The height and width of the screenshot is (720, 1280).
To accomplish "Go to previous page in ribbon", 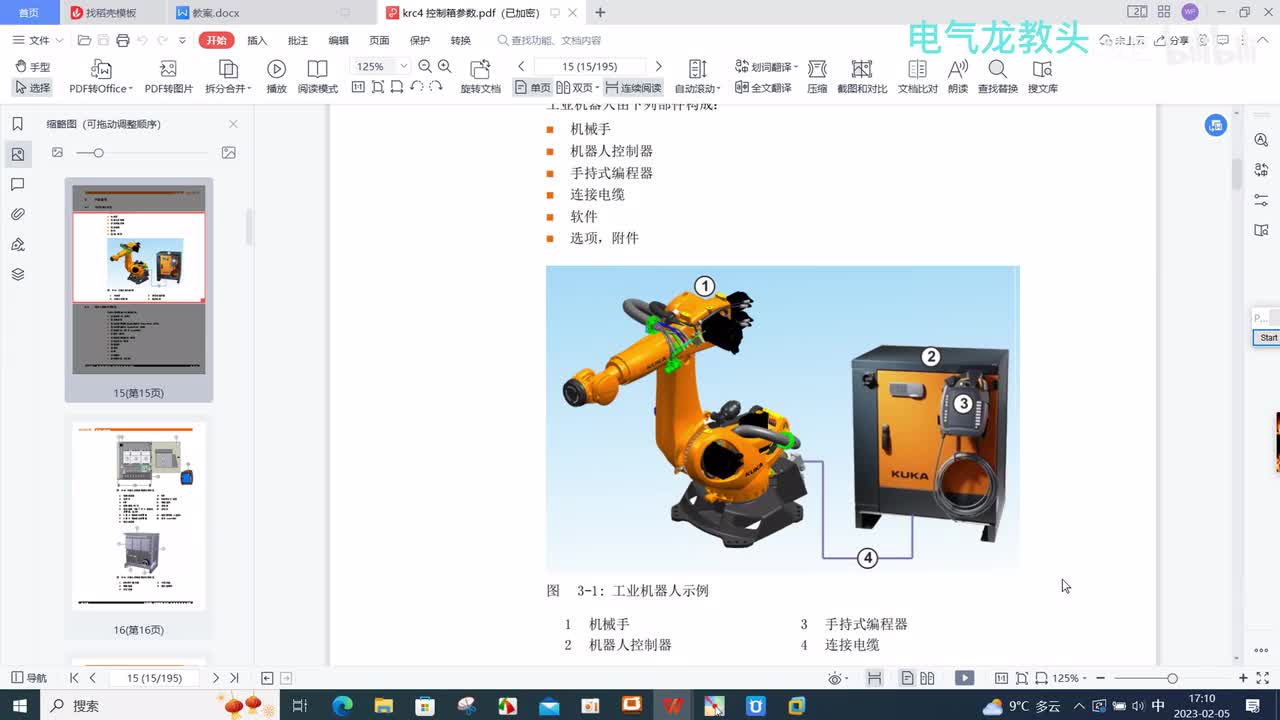I will coord(521,66).
